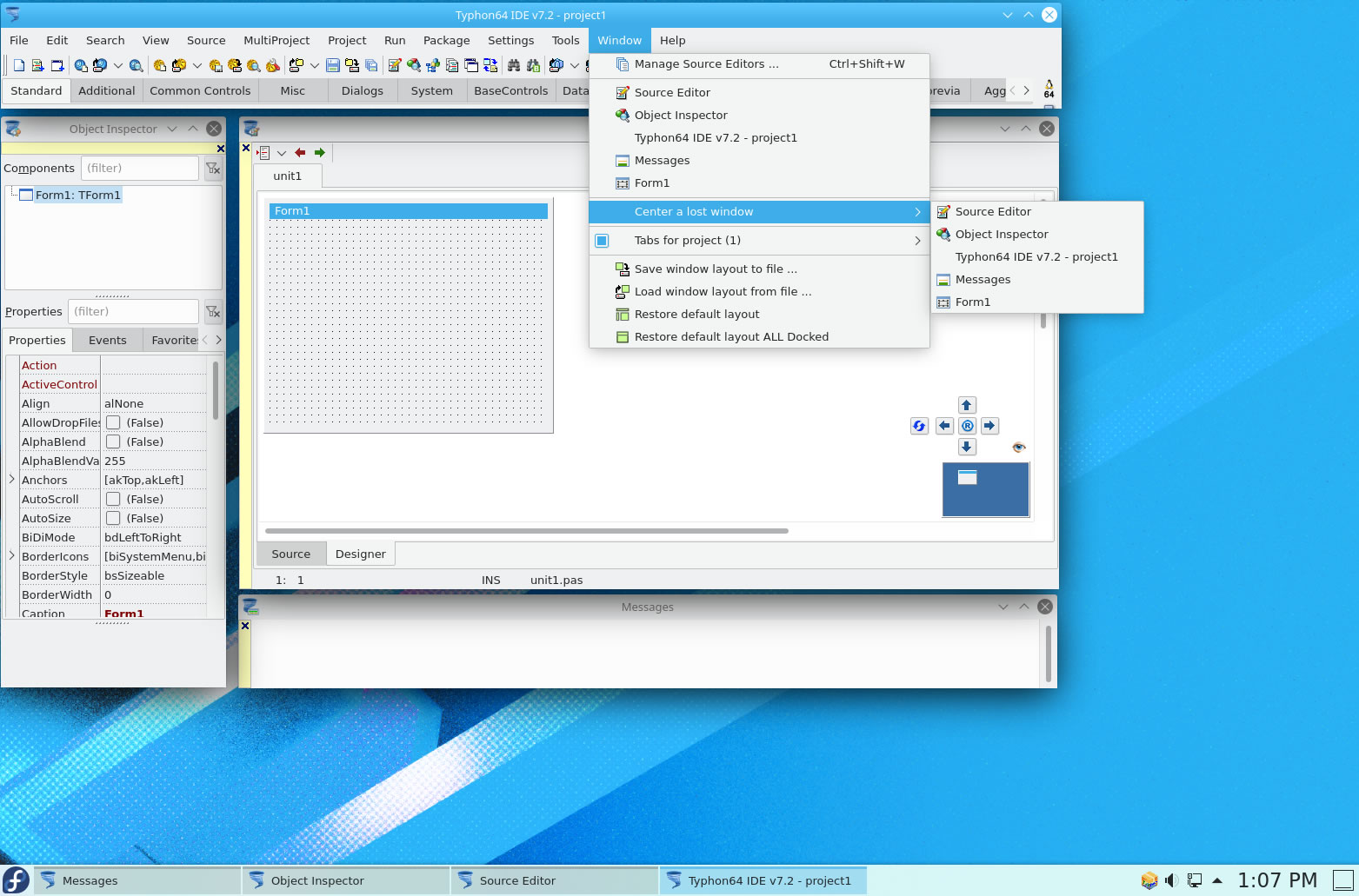1359x896 pixels.
Task: Click the red back arrow in editor
Action: pos(300,153)
